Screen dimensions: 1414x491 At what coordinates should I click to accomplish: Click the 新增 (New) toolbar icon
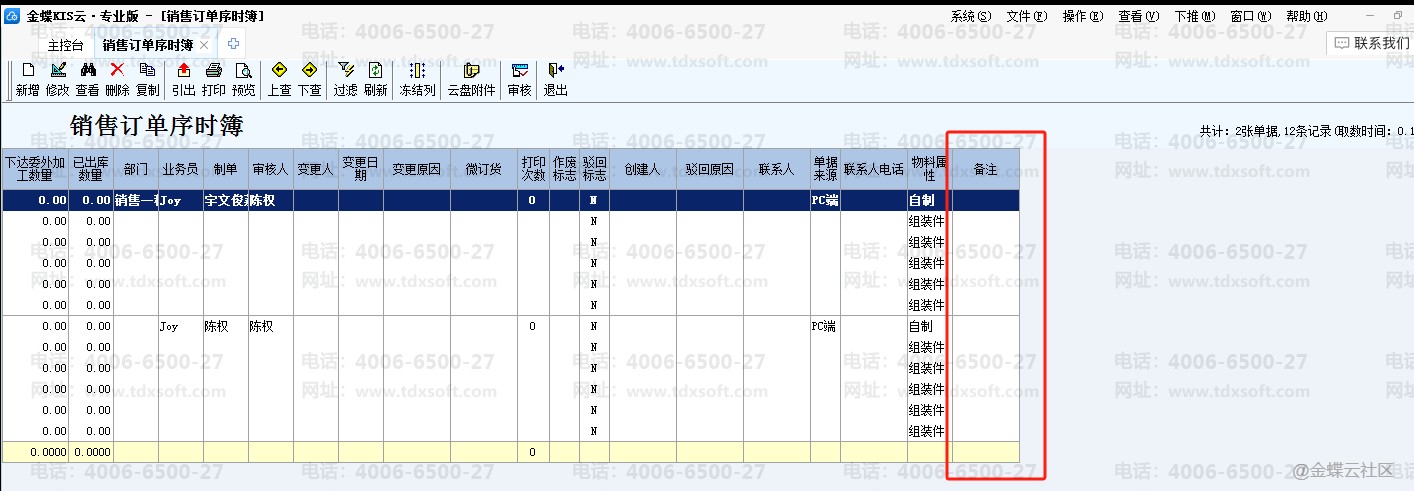pos(28,70)
